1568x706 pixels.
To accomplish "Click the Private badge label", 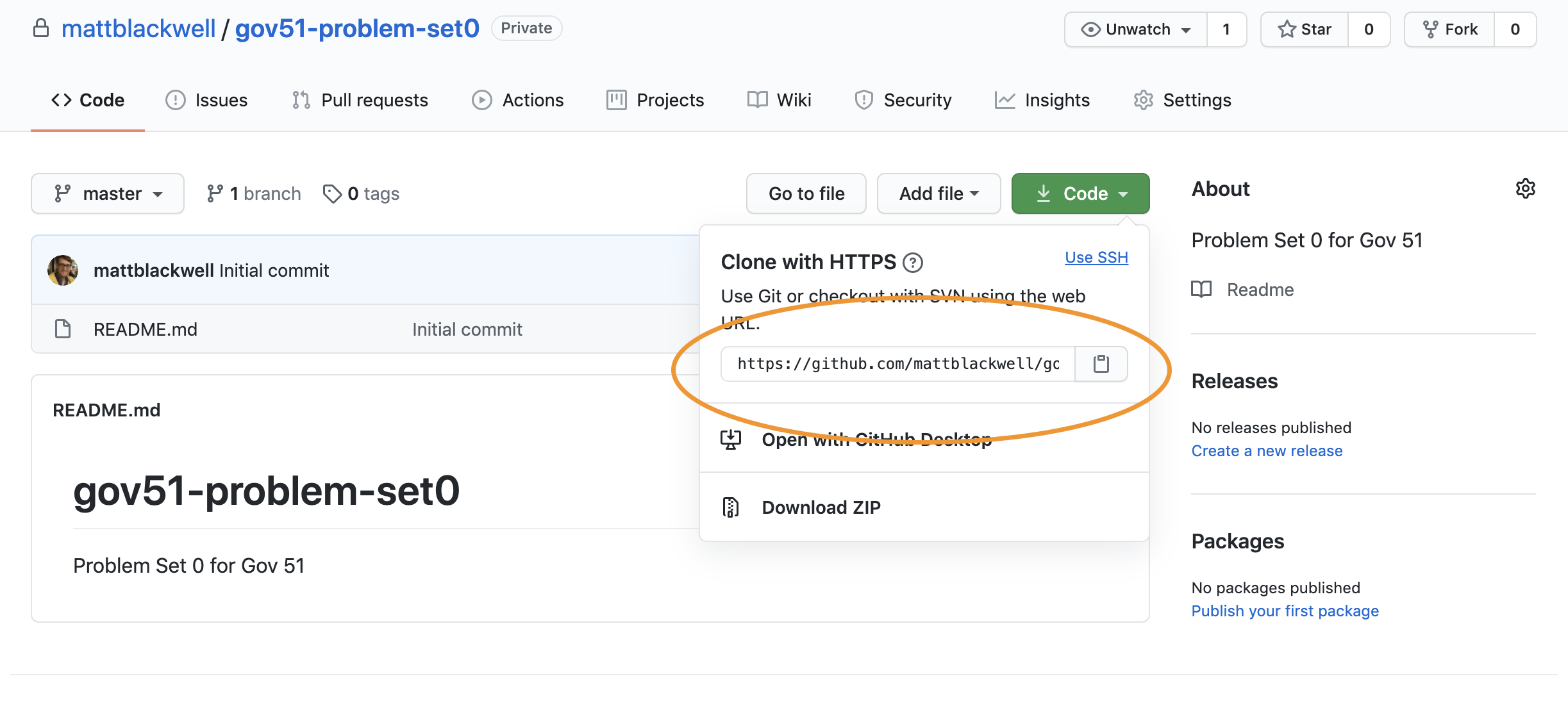I will click(526, 28).
